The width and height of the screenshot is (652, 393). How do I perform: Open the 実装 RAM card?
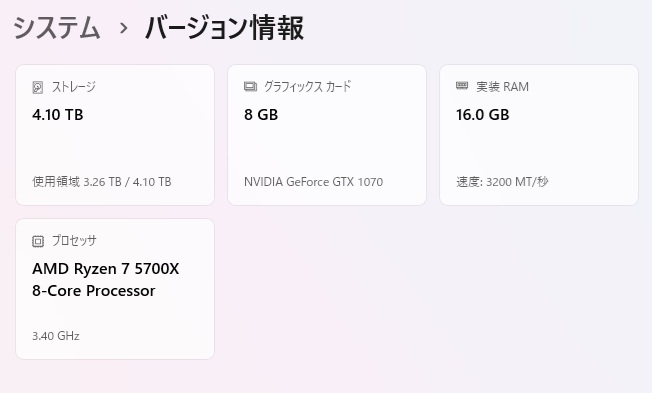[539, 135]
